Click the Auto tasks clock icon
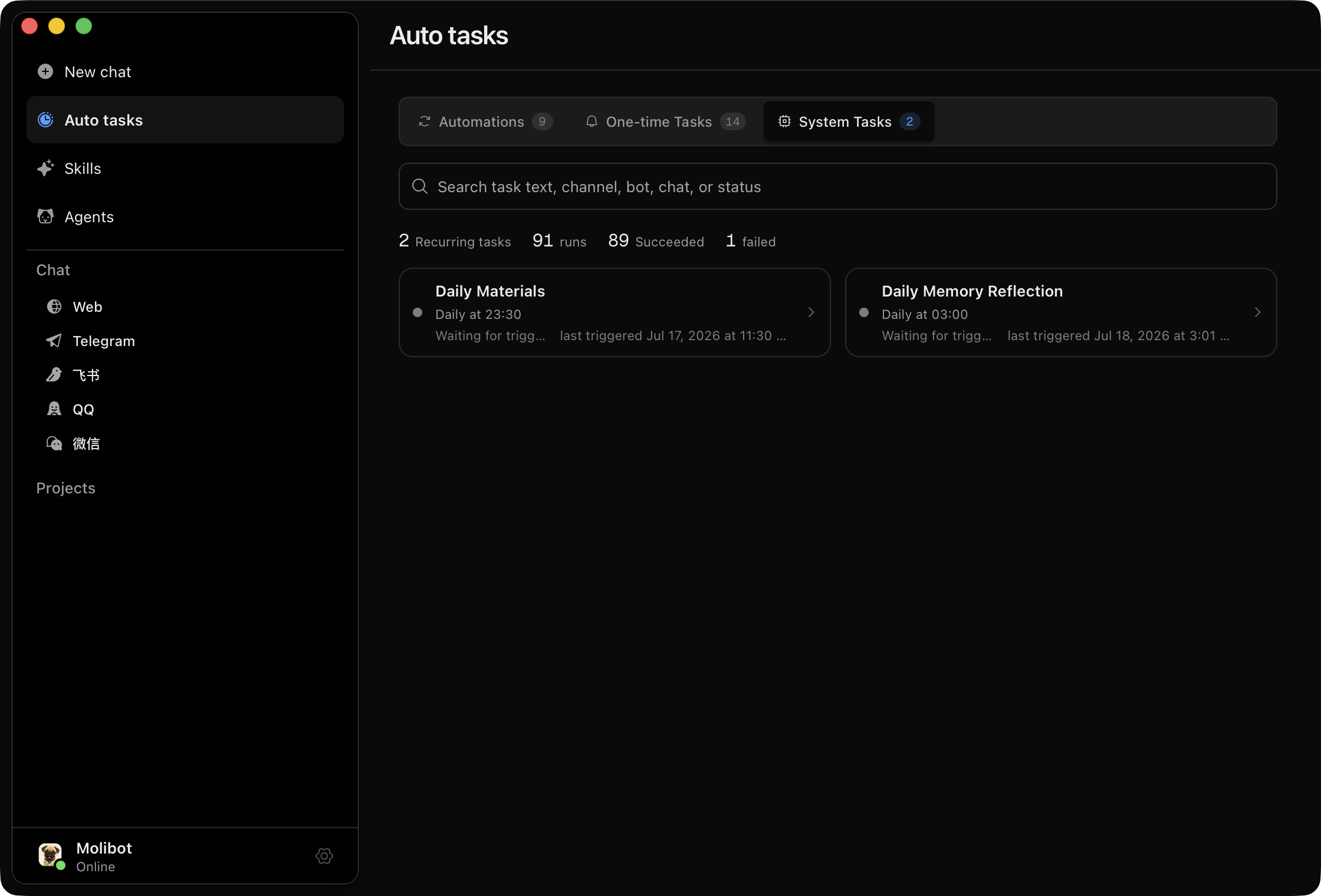 (x=45, y=120)
